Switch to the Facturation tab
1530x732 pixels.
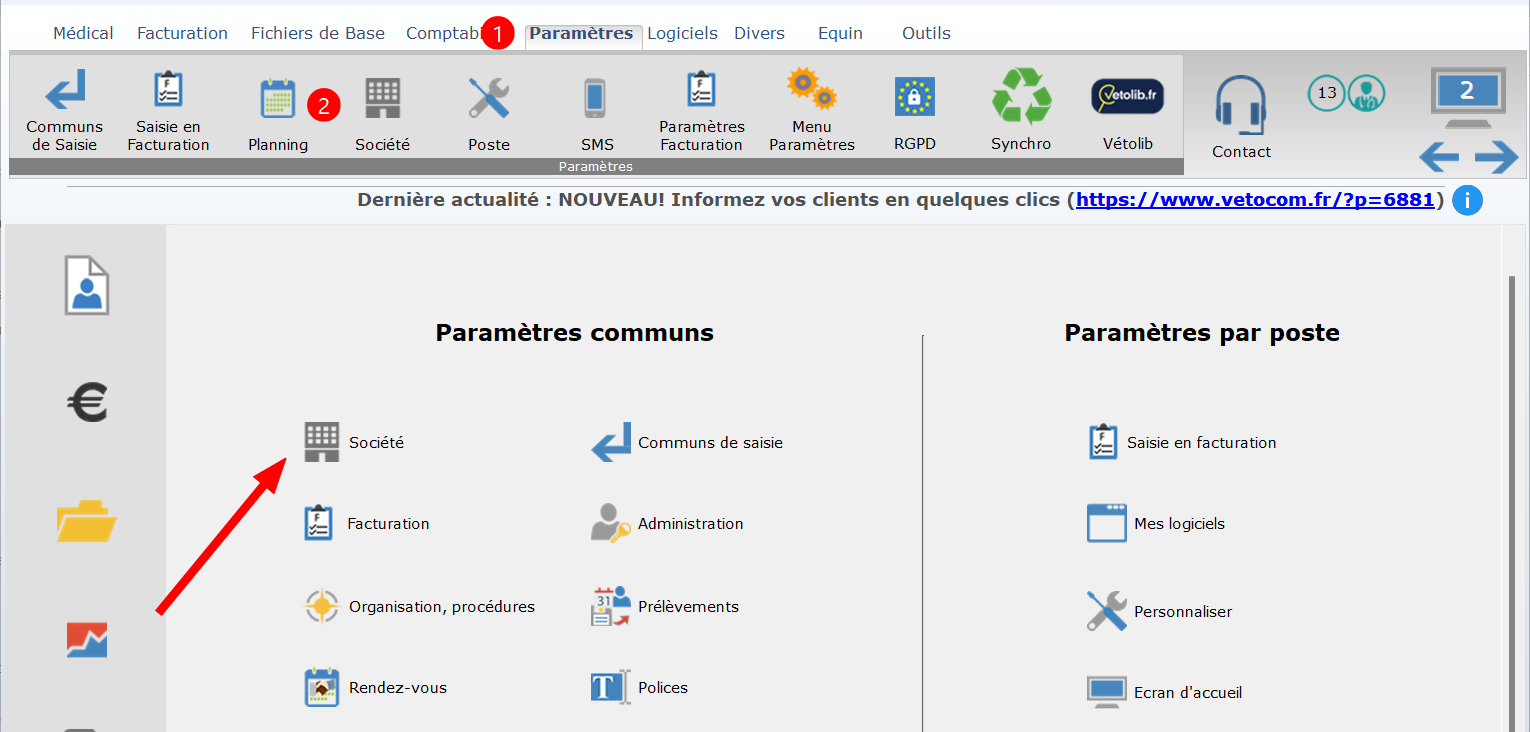click(182, 33)
